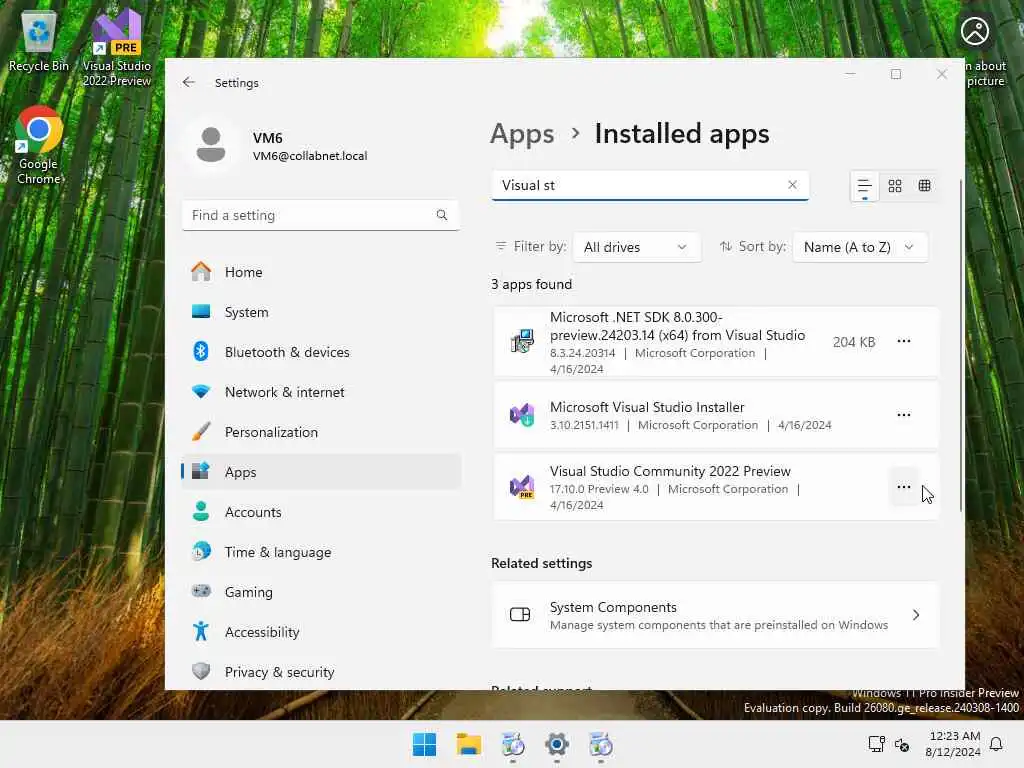Open the clock showing 12:23 AM
This screenshot has height=768, width=1024.
click(953, 744)
